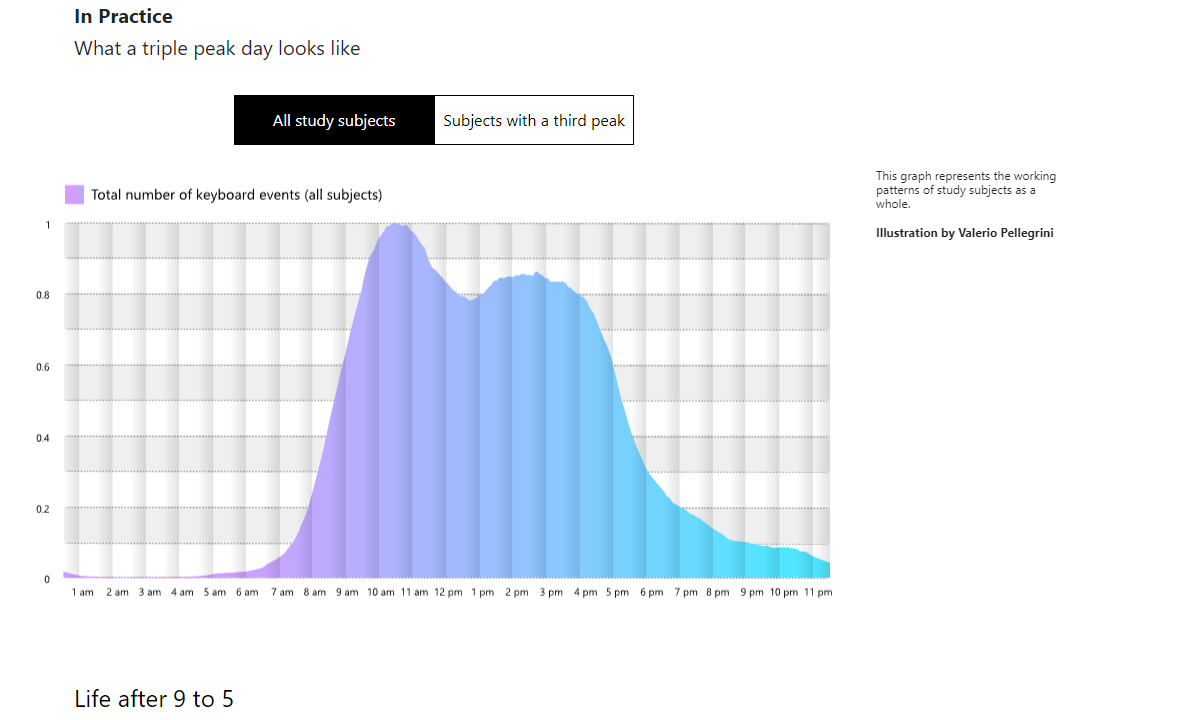Click credit Illustration by Valerio Pellegrini

pyautogui.click(x=965, y=233)
